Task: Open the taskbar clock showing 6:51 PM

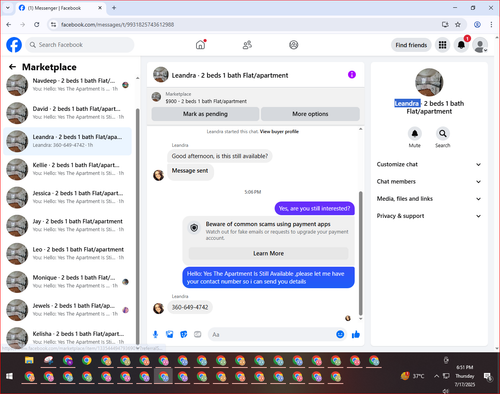Action: [x=465, y=376]
